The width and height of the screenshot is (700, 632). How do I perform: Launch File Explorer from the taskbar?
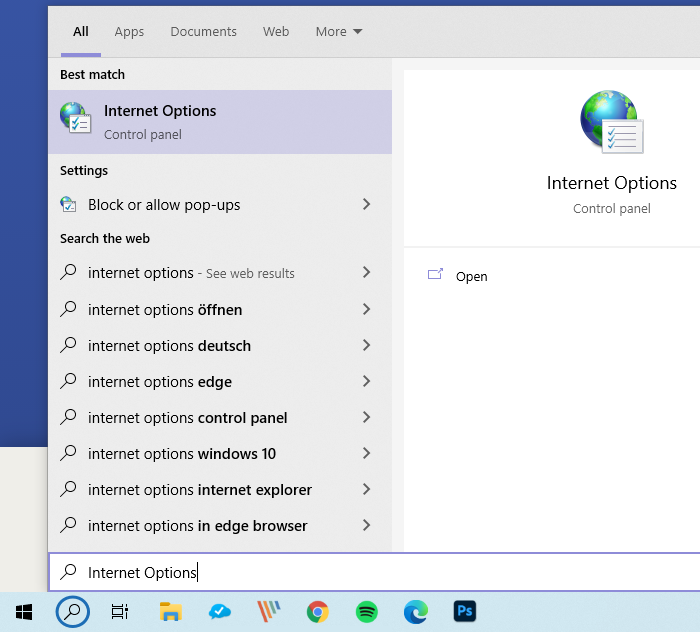(x=171, y=612)
